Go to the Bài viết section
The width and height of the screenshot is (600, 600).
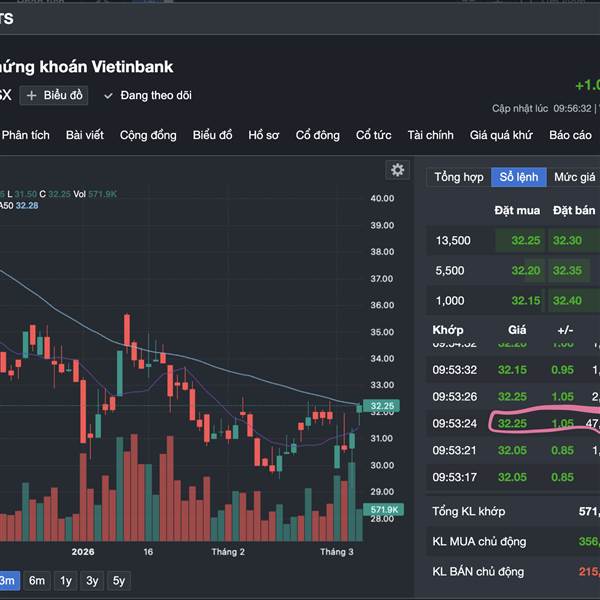click(x=85, y=135)
